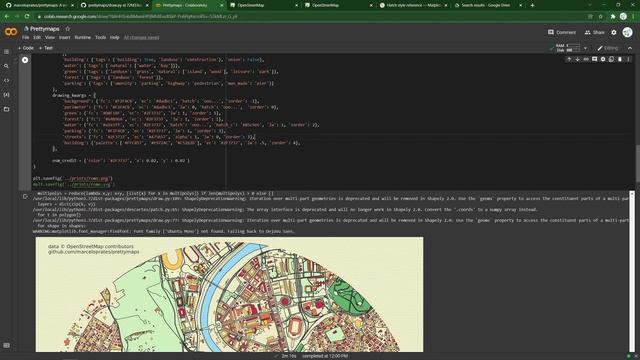Open the Insert menu

[x=64, y=38]
